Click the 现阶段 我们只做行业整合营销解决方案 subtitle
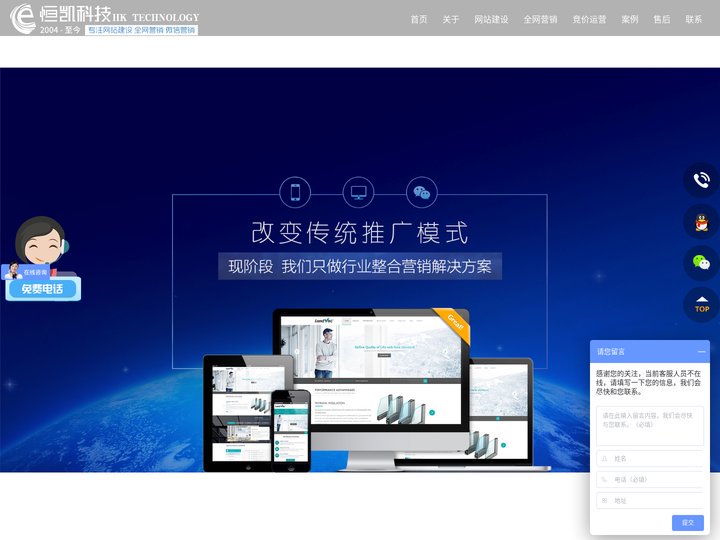Viewport: 720px width, 540px height. click(x=360, y=266)
